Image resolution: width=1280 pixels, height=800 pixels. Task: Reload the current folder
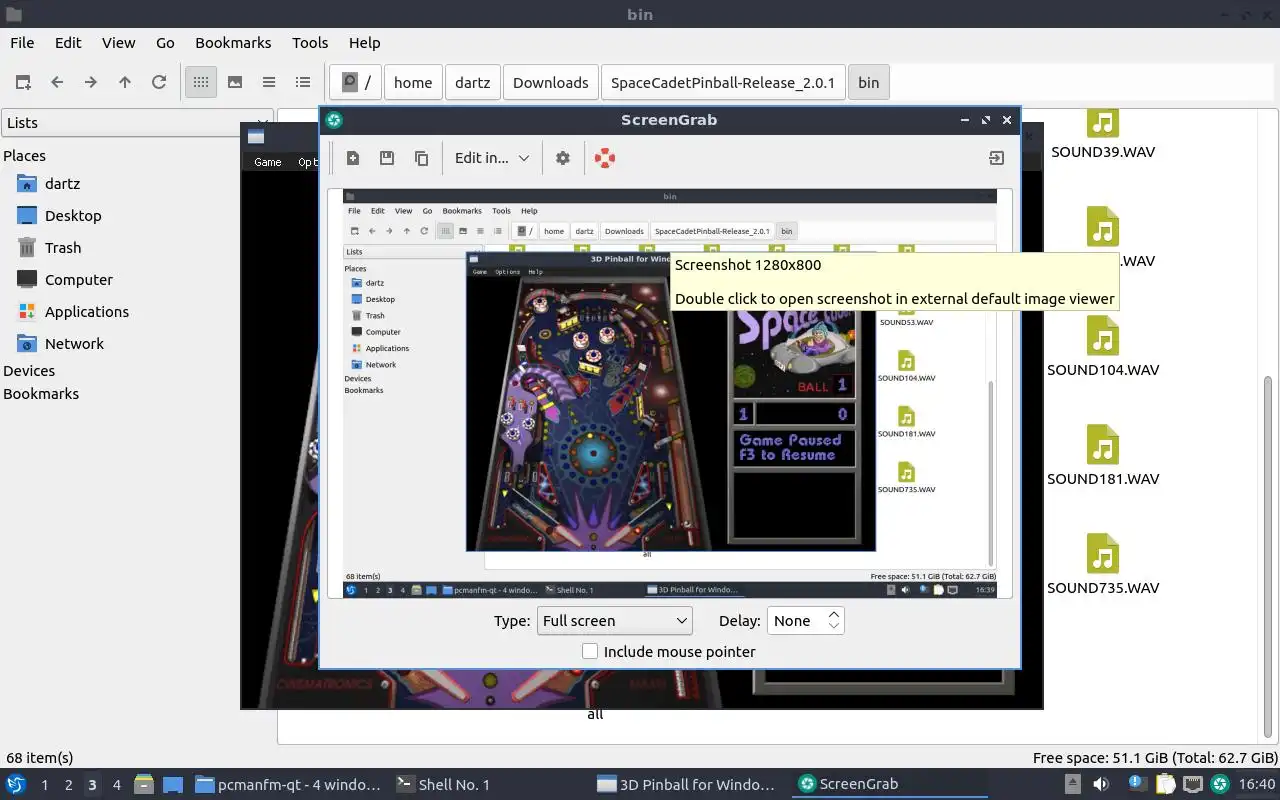pyautogui.click(x=159, y=82)
